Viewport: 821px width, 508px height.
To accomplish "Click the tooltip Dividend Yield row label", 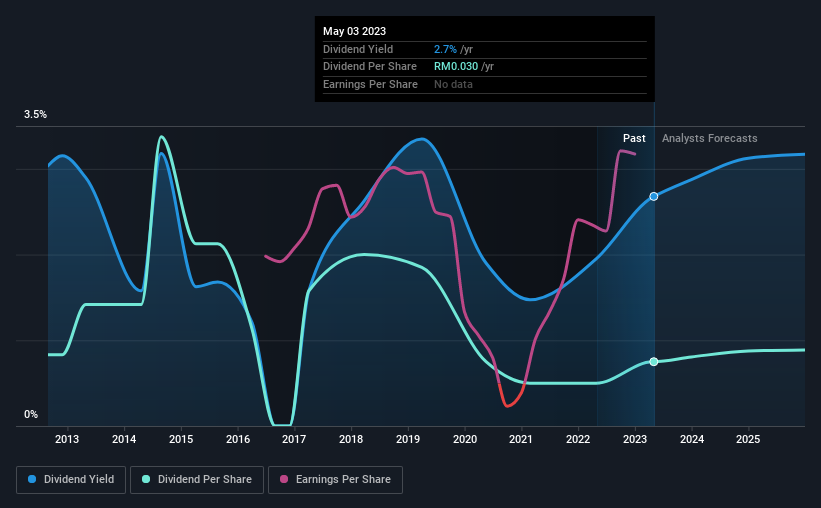I will pos(358,49).
